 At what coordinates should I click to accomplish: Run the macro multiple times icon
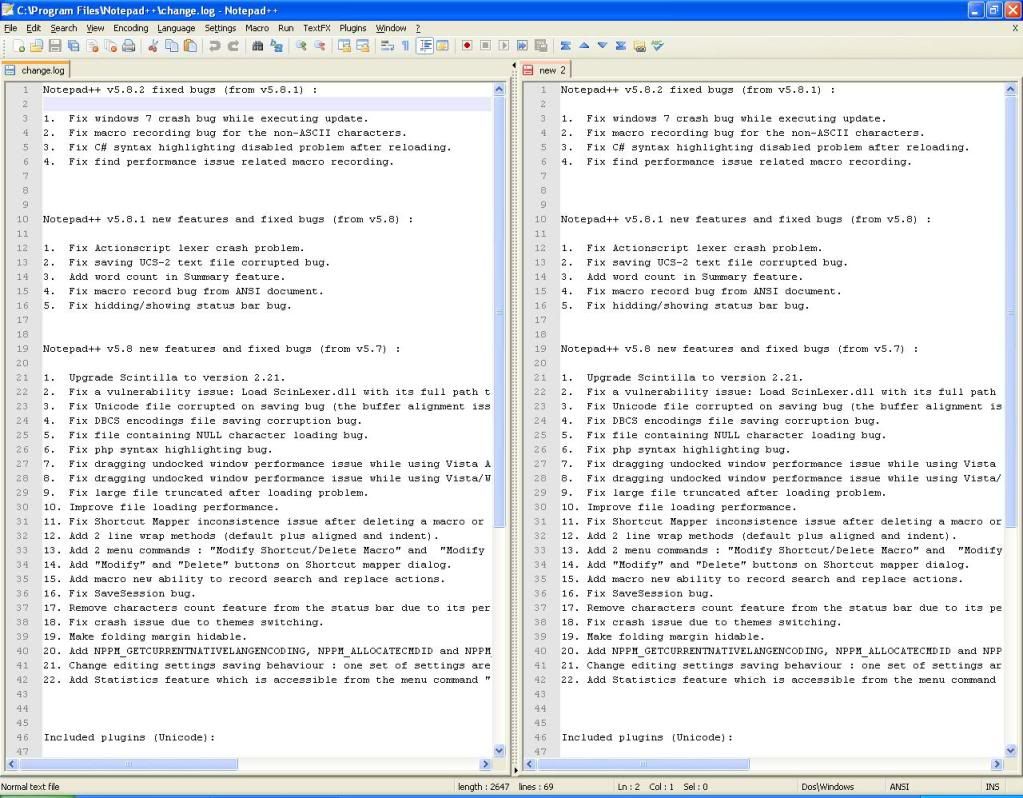pos(522,46)
